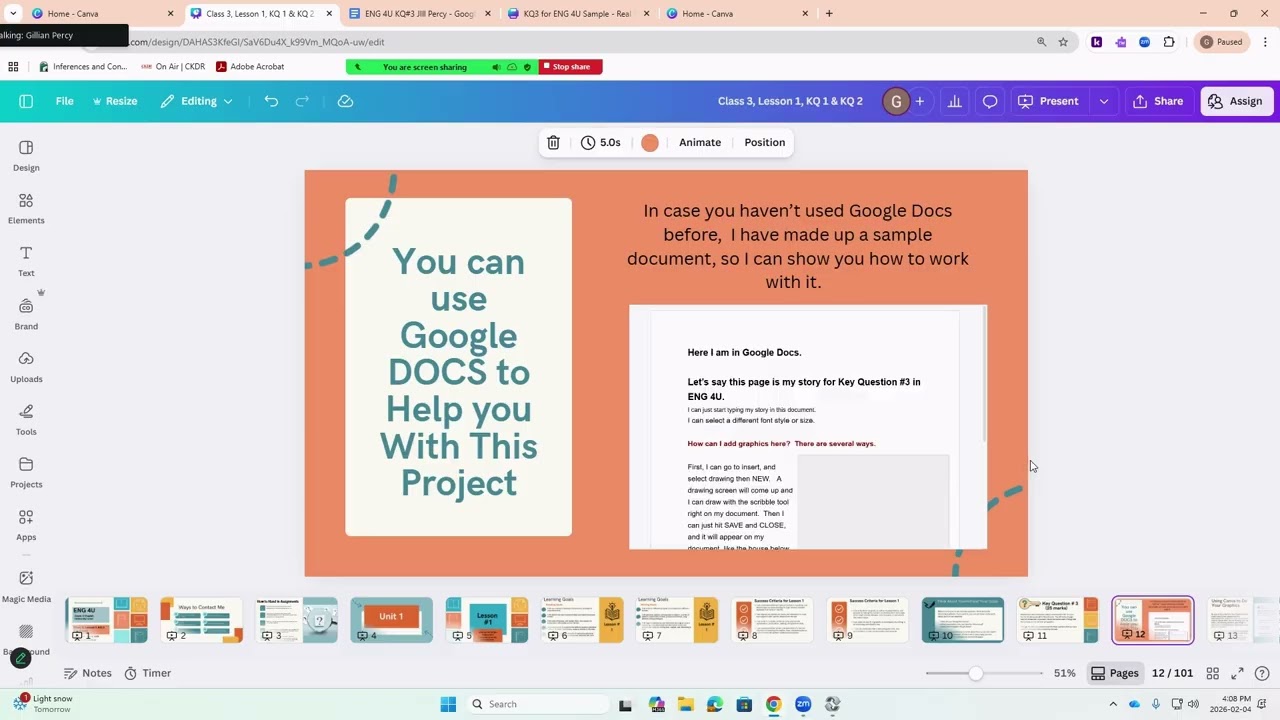
Task: Click the Position button
Action: [765, 142]
